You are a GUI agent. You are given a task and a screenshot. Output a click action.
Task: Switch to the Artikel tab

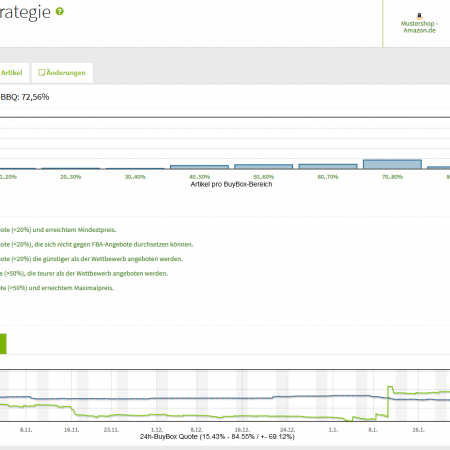12,73
